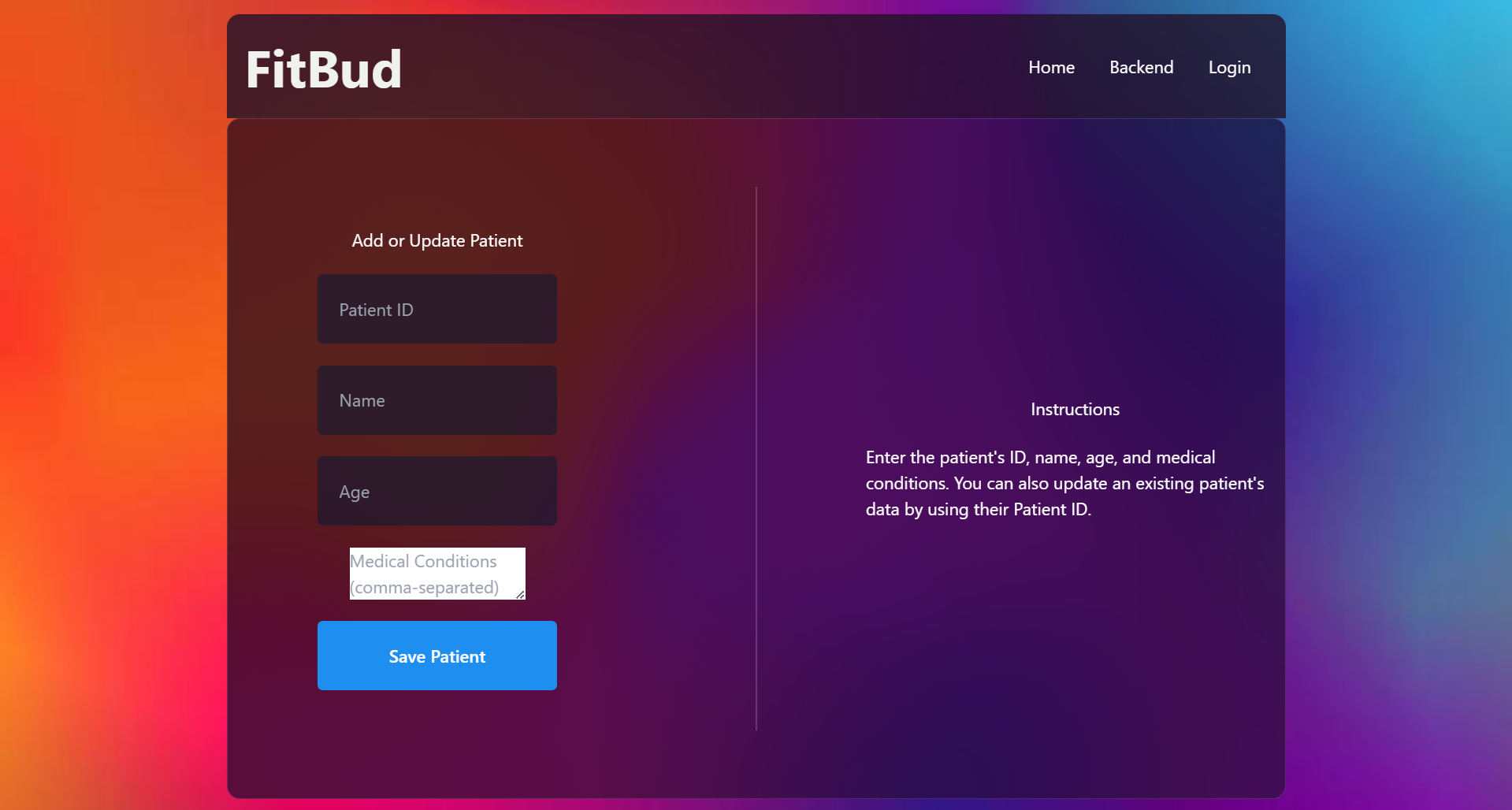This screenshot has height=810, width=1512.
Task: Click the orange background left of the page card
Action: (110, 394)
